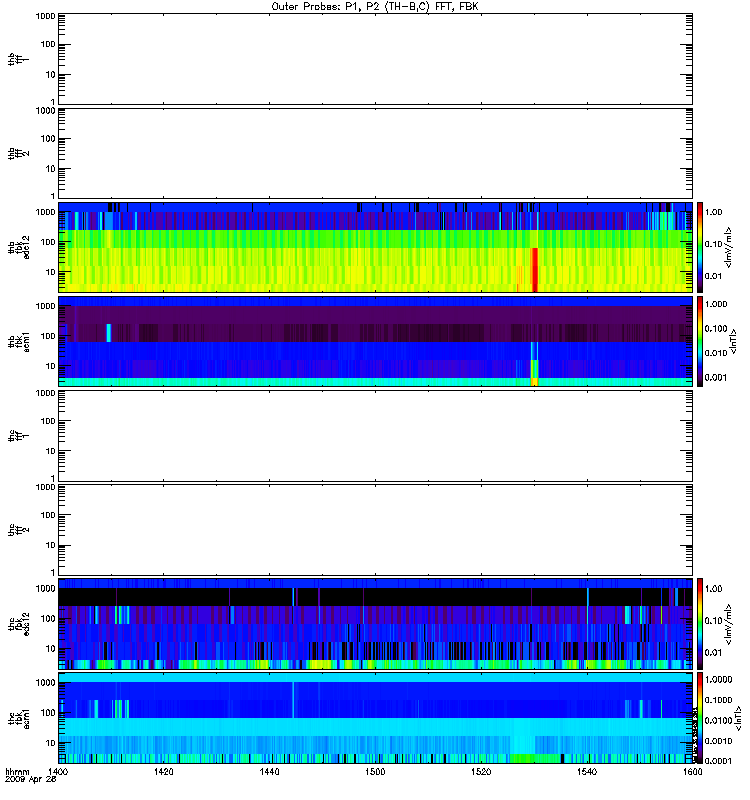750x800 pixels.
Task: Click inside the empty thc ff 2 panel
Action: [x=375, y=530]
